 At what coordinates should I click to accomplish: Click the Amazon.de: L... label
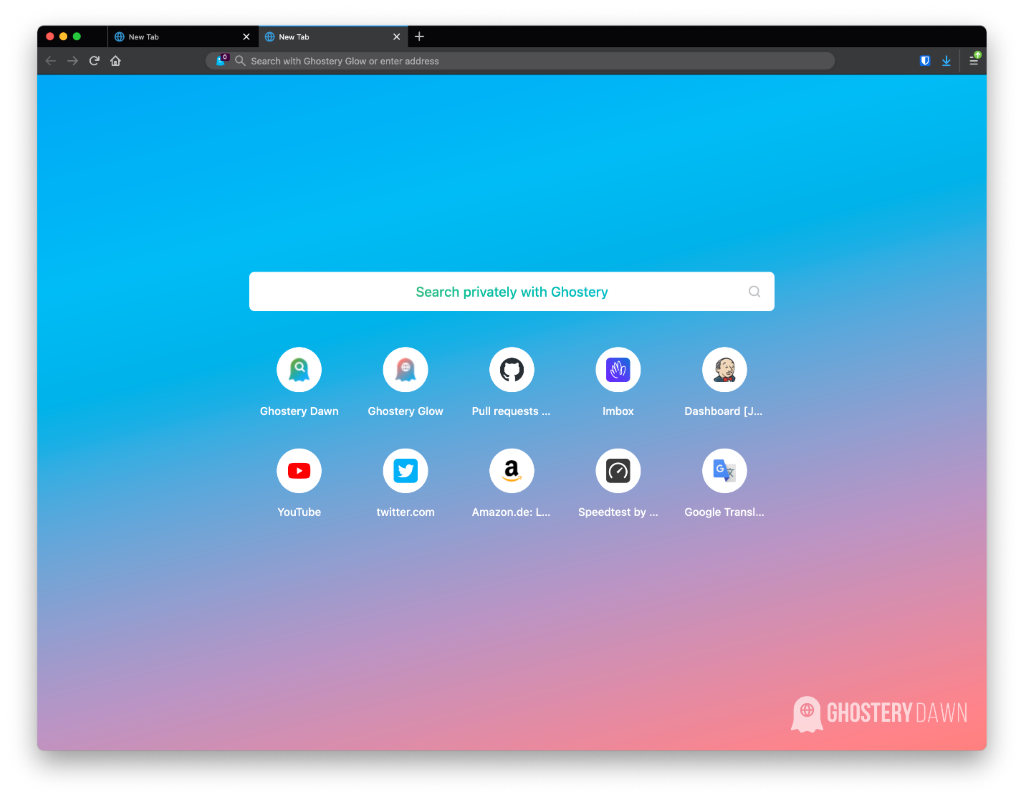511,512
